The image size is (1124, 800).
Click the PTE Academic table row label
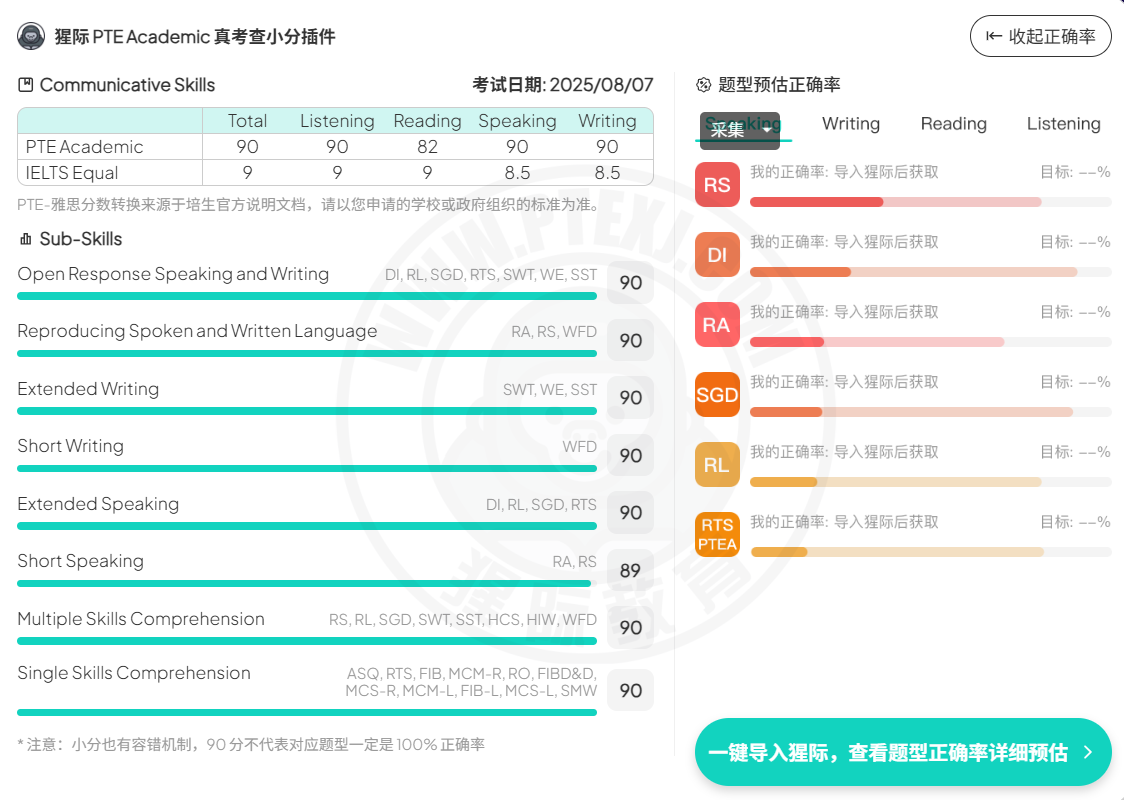[85, 147]
